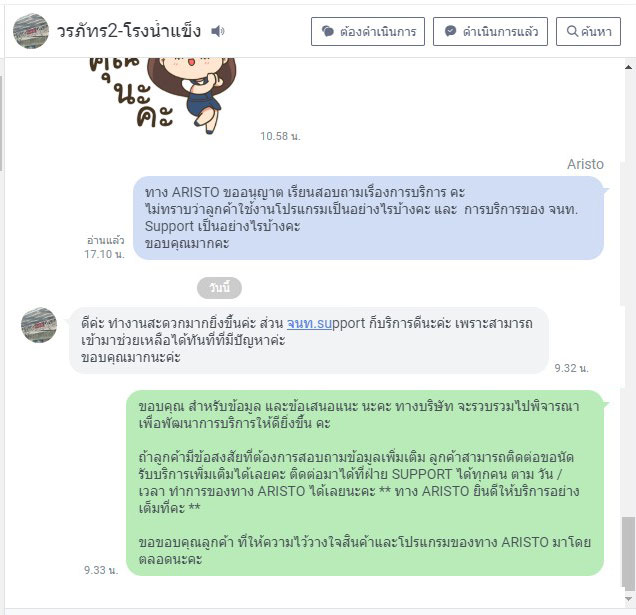
Task: Click the วันนี้ date separator pill
Action: [x=219, y=288]
